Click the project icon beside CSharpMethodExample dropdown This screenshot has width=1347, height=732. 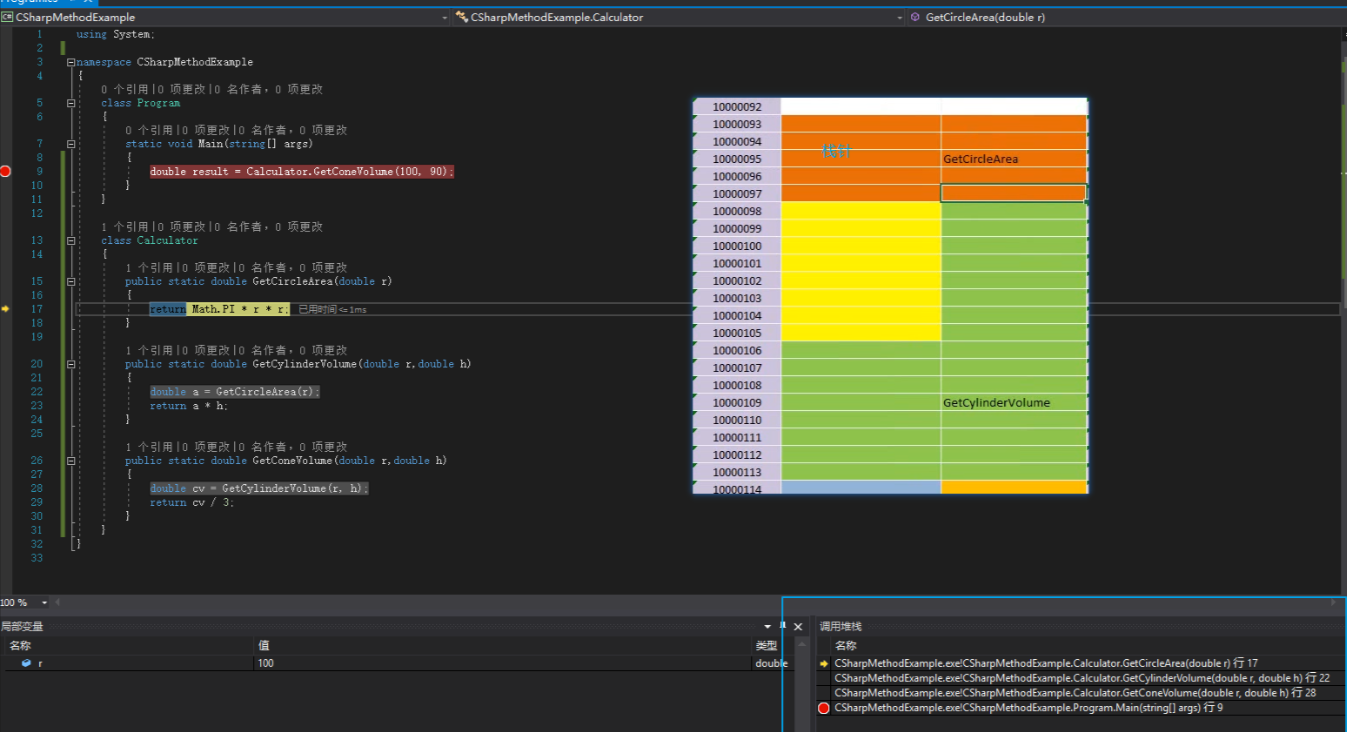click(x=7, y=17)
